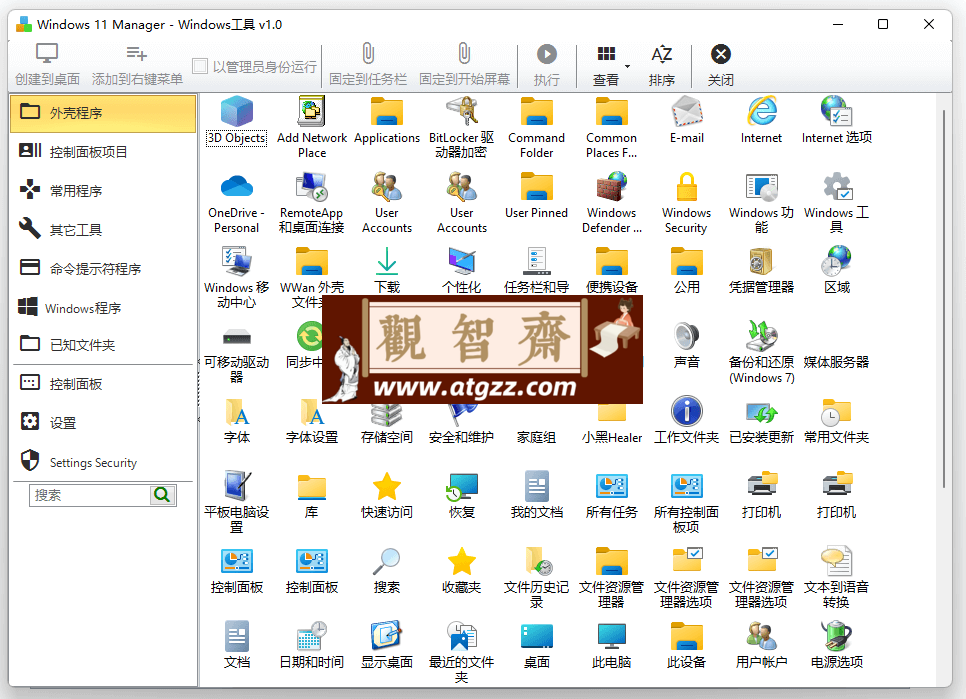Click the 查看 grid view button

click(606, 64)
